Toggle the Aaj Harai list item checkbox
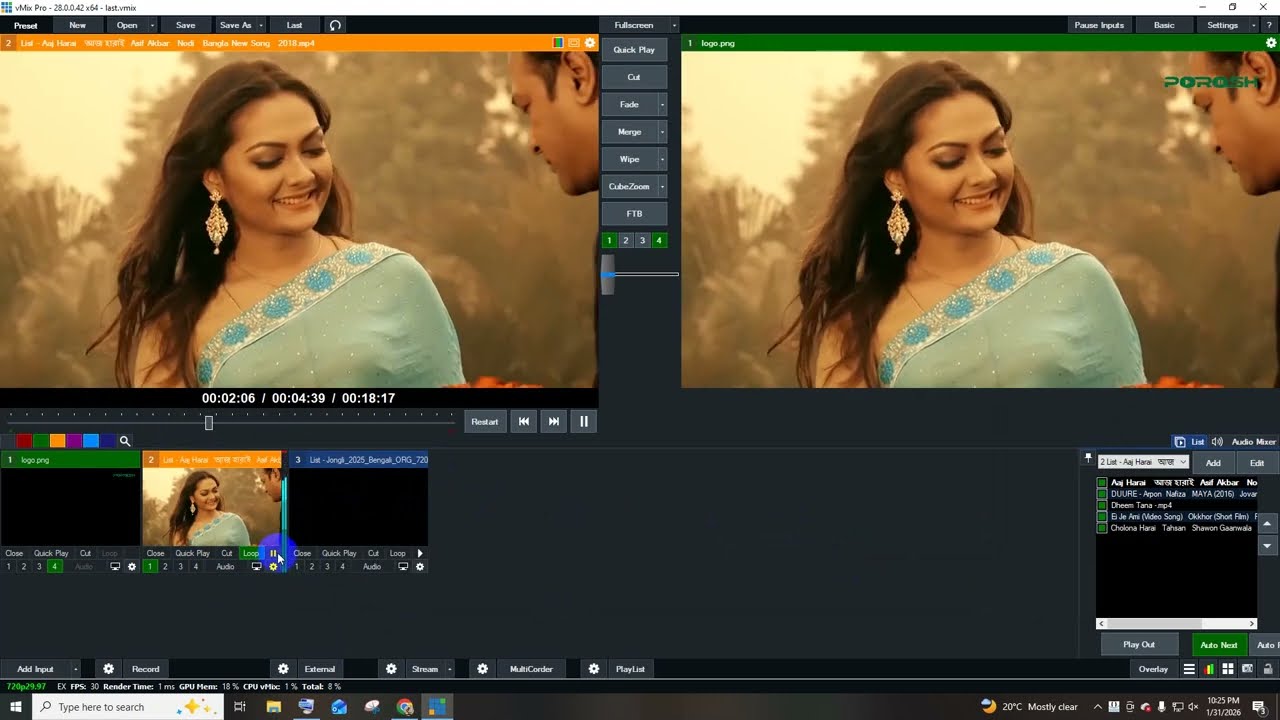Image resolution: width=1280 pixels, height=720 pixels. tap(1103, 483)
